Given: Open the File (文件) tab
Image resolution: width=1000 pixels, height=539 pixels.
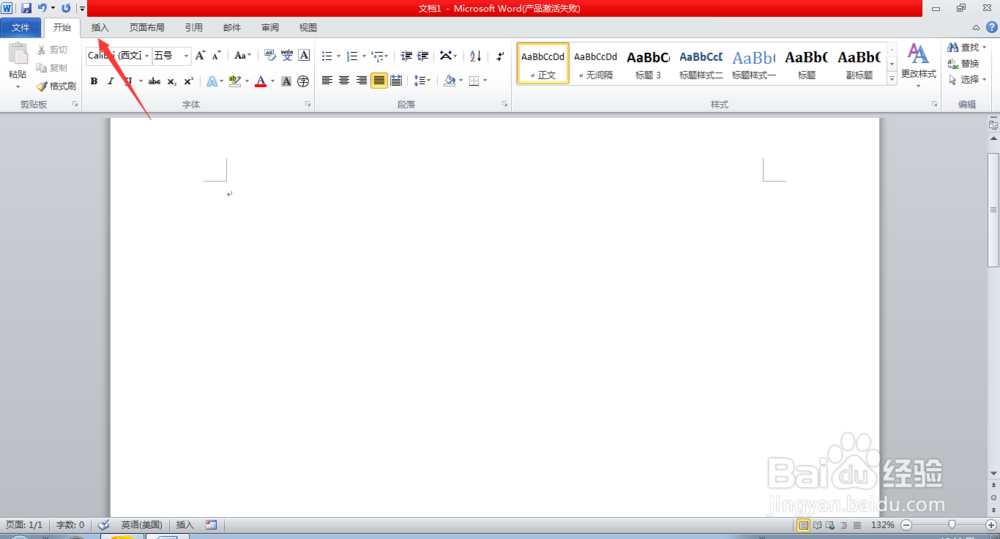Looking at the screenshot, I should point(20,27).
